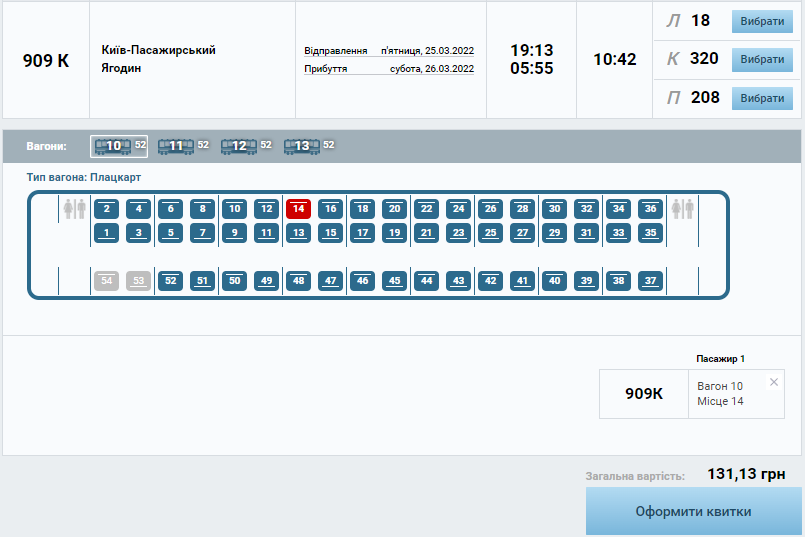This screenshot has width=805, height=537.
Task: Pick seat 36 near the right restroom
Action: coord(650,209)
